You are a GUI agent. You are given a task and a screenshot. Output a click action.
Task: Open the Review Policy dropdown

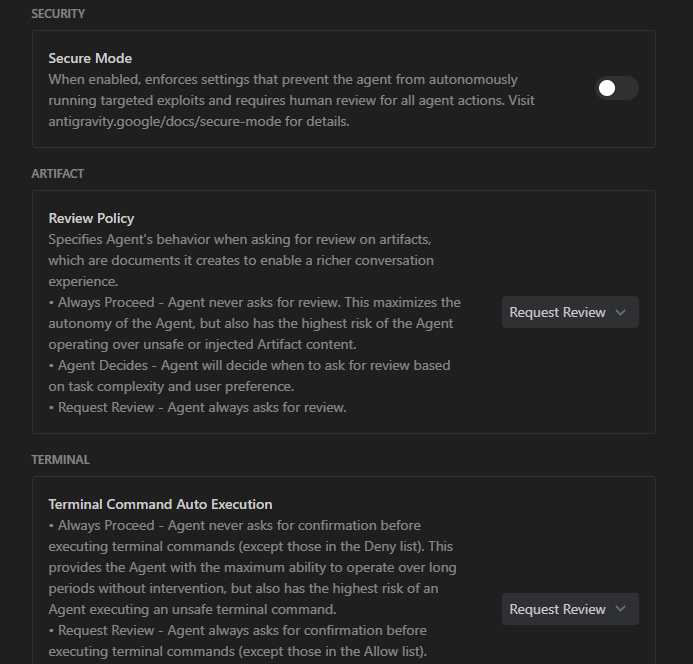point(569,312)
